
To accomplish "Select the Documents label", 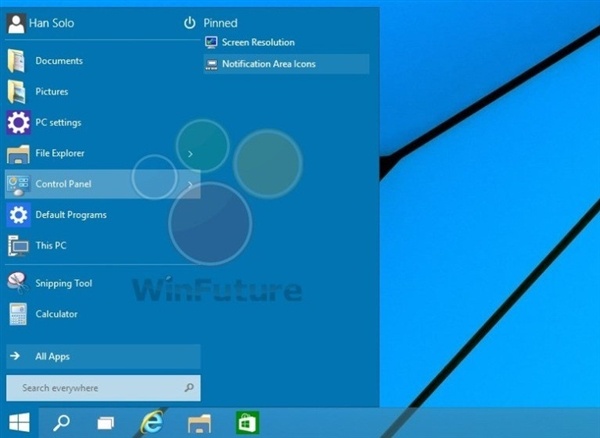I will [x=59, y=61].
